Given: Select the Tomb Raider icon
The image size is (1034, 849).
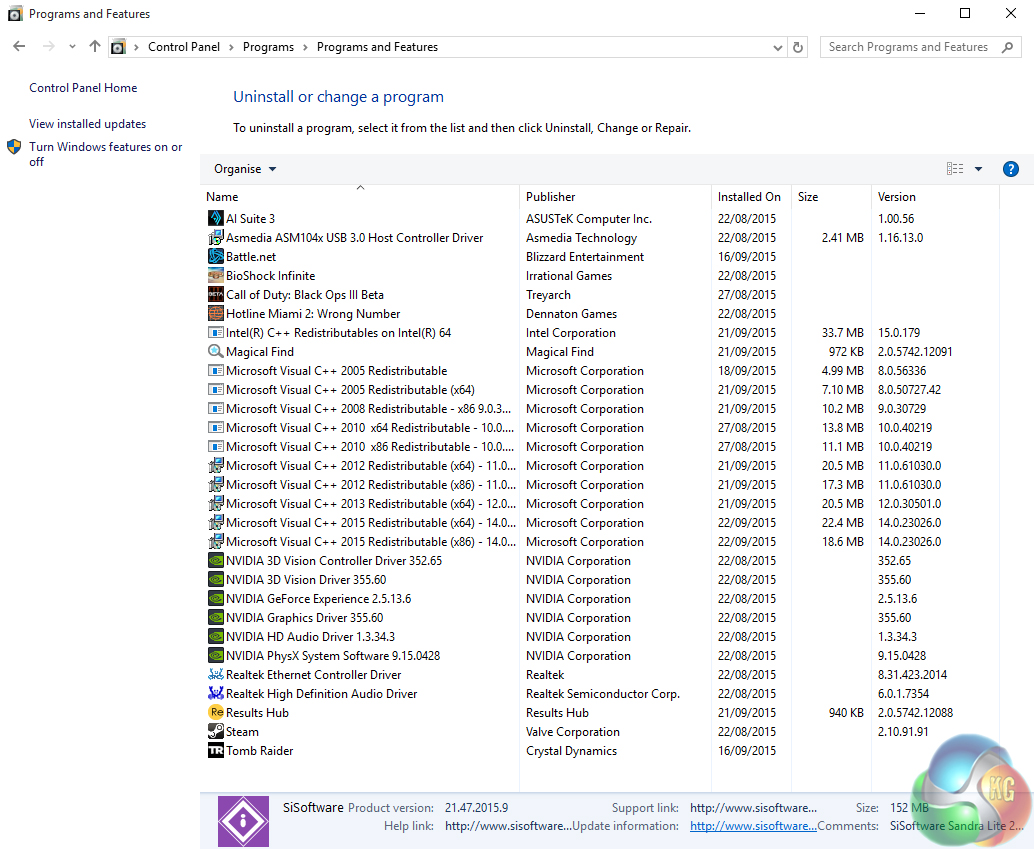Looking at the screenshot, I should click(215, 751).
